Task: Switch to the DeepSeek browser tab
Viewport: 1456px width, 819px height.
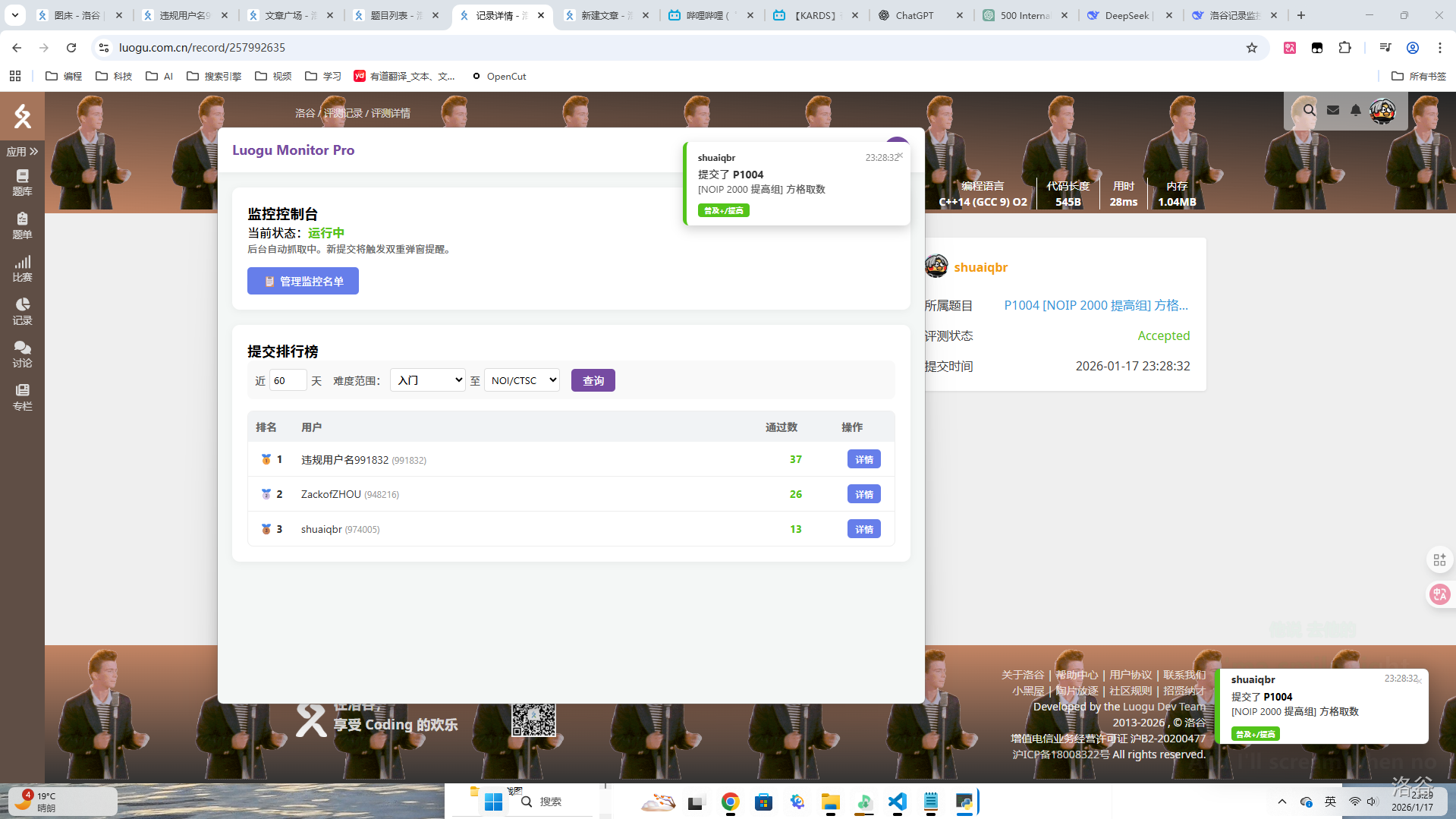Action: click(1126, 15)
